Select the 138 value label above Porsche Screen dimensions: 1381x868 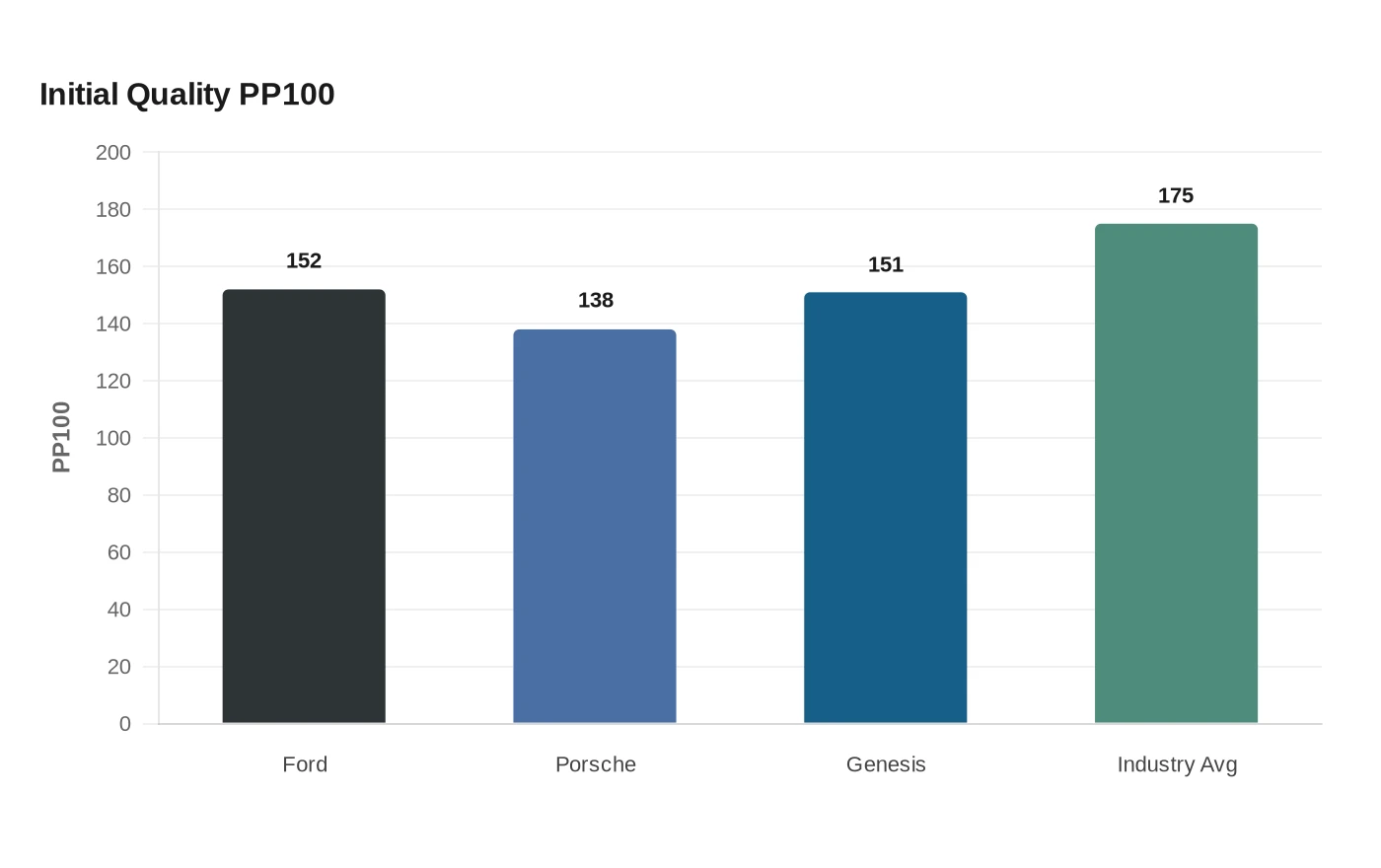596,300
